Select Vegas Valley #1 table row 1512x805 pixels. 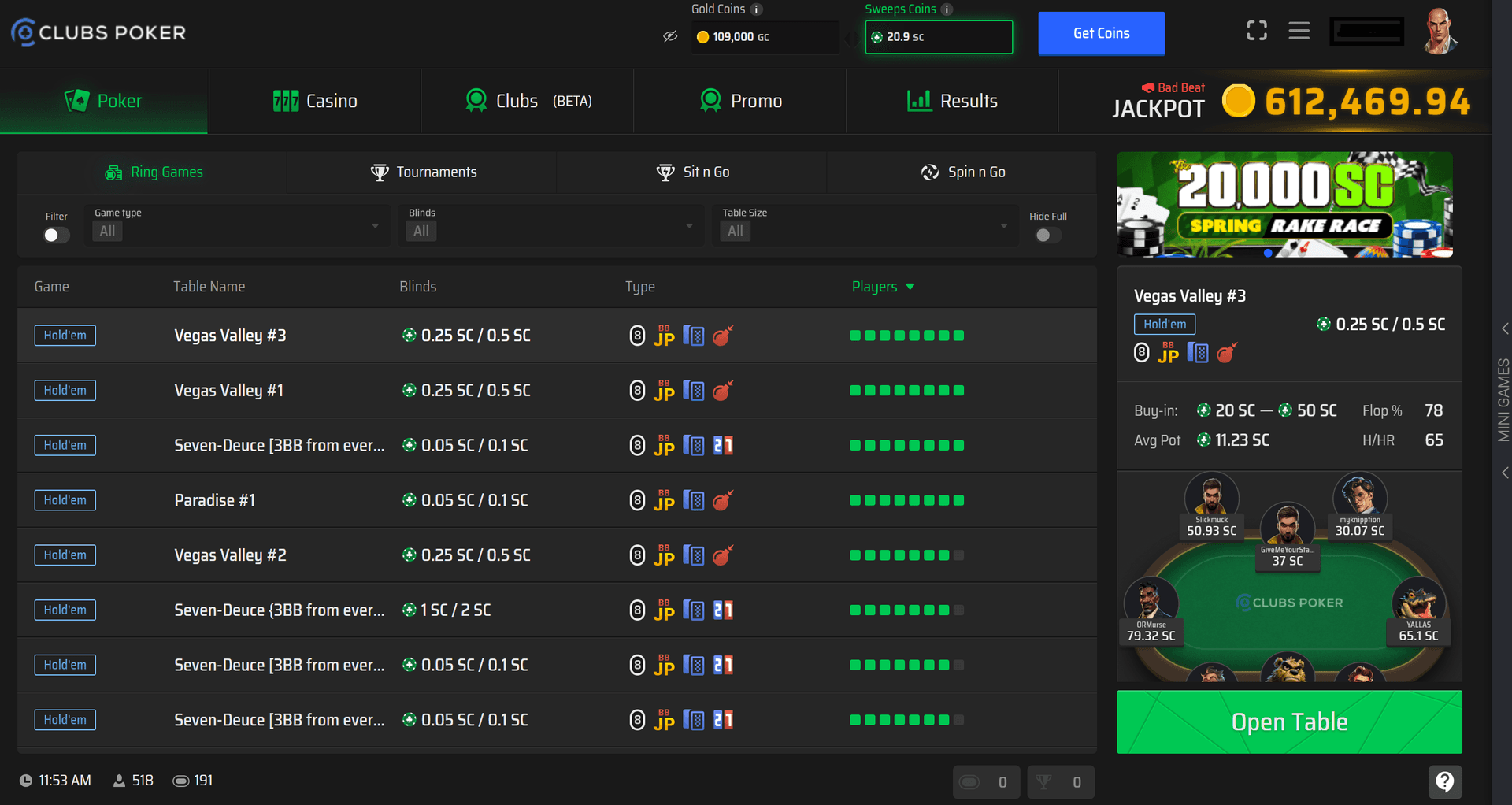click(557, 391)
